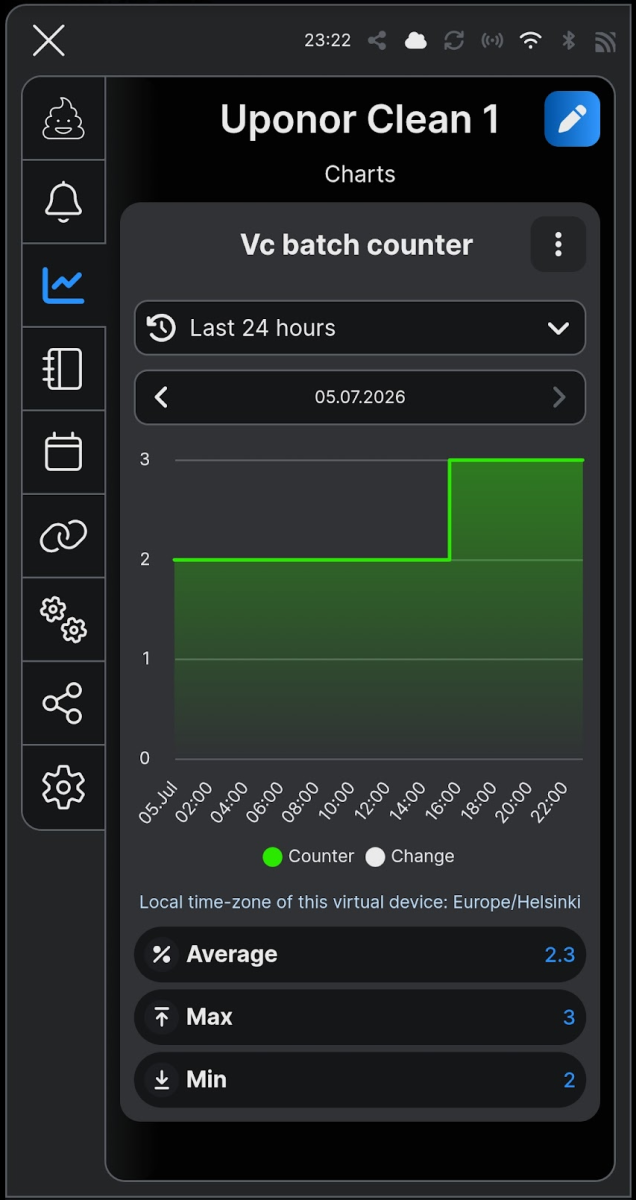Viewport: 636px width, 1200px height.
Task: Click the 05.Jul axis label
Action: click(158, 803)
